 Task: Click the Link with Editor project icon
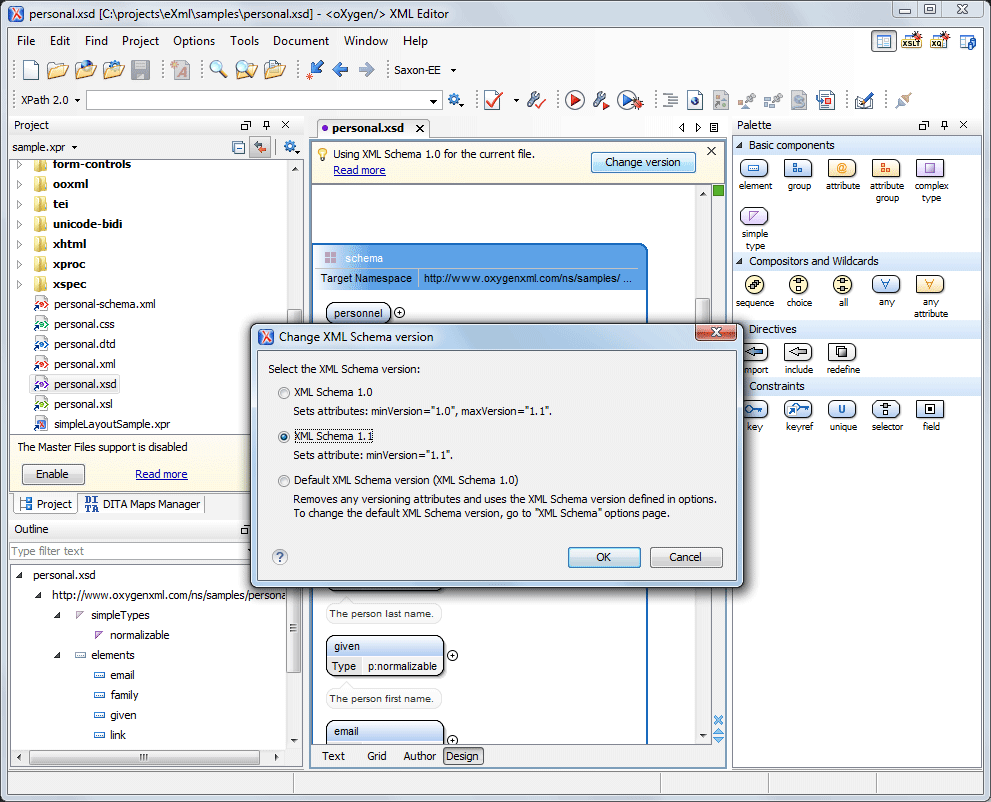(260, 147)
